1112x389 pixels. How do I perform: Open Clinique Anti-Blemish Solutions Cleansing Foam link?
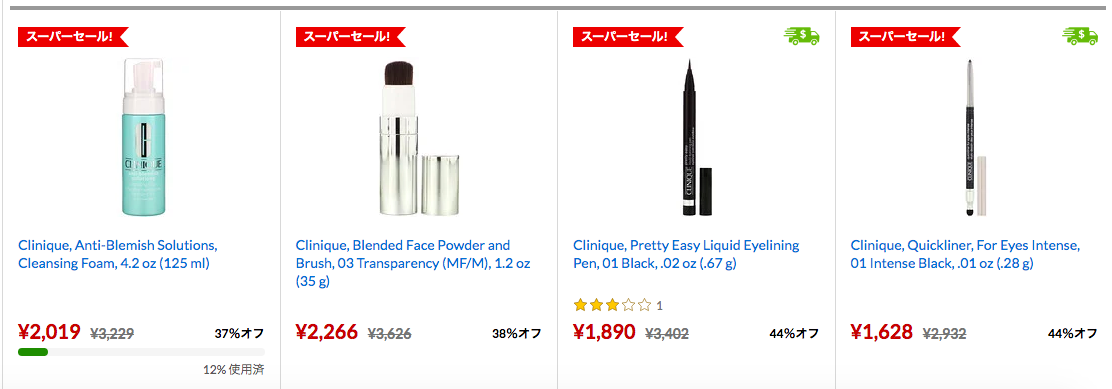point(118,254)
